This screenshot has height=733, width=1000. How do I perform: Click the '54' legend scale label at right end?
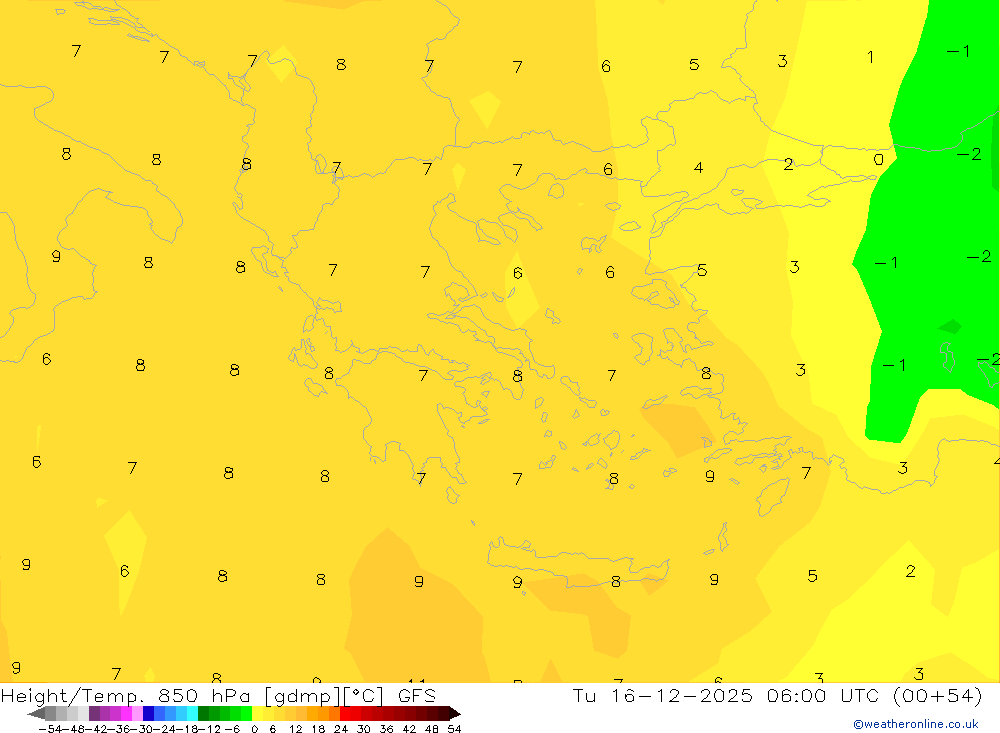click(454, 729)
